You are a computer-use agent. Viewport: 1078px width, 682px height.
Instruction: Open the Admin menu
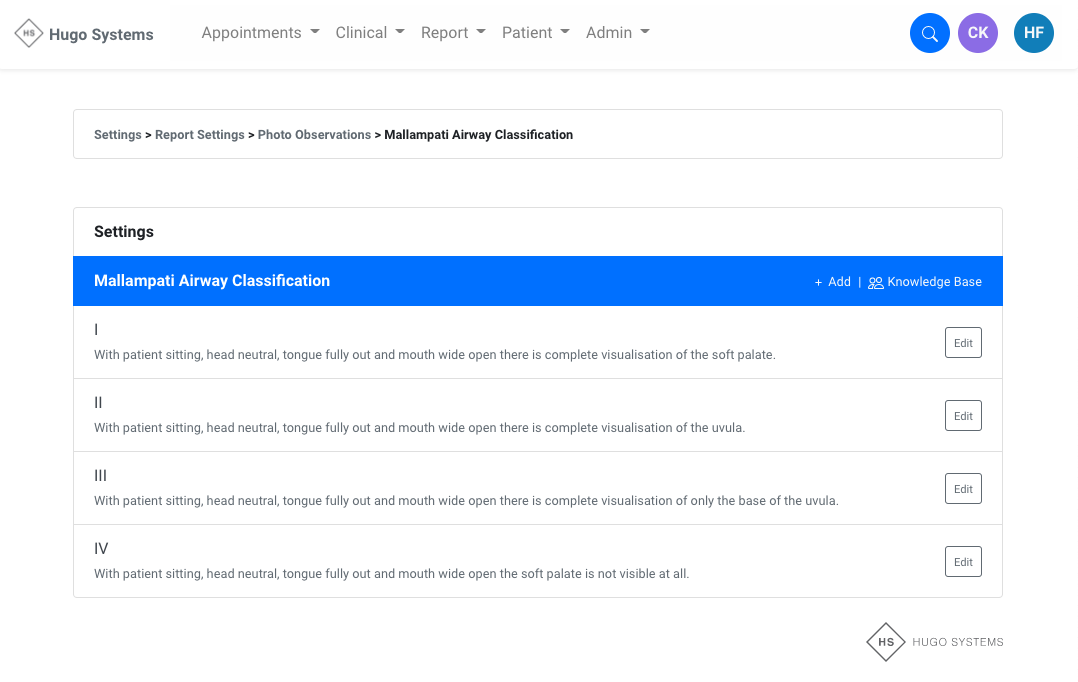(617, 33)
